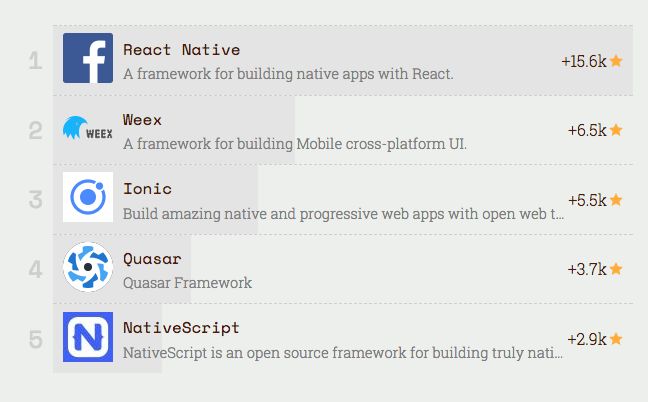Click the Weex eagle logo

[88, 128]
